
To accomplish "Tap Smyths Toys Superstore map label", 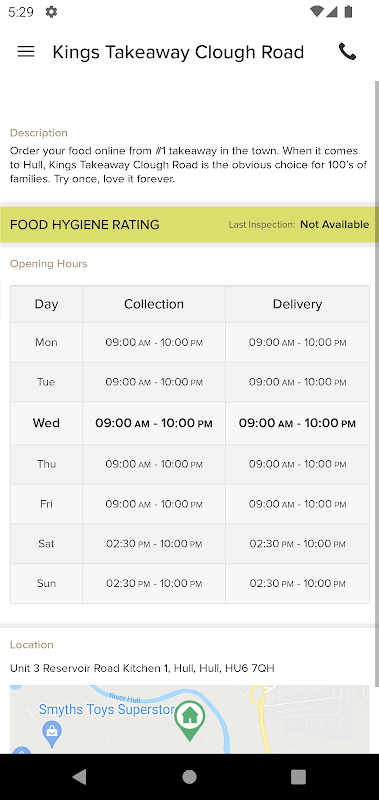I will 107,709.
